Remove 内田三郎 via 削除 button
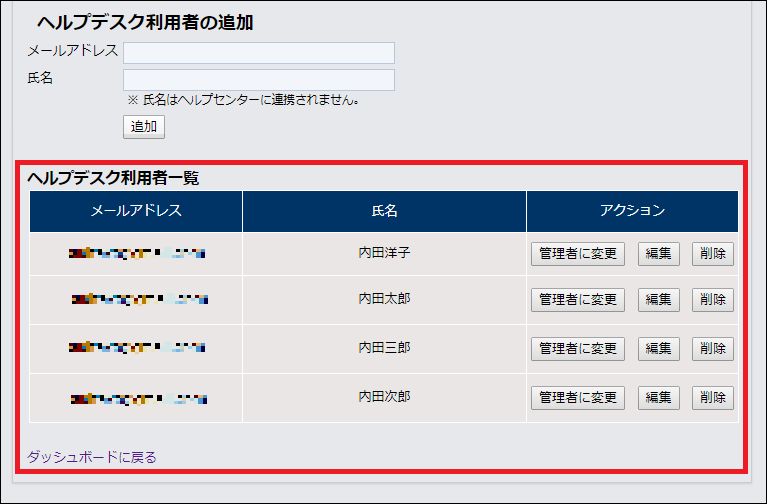The image size is (767, 504). [713, 349]
